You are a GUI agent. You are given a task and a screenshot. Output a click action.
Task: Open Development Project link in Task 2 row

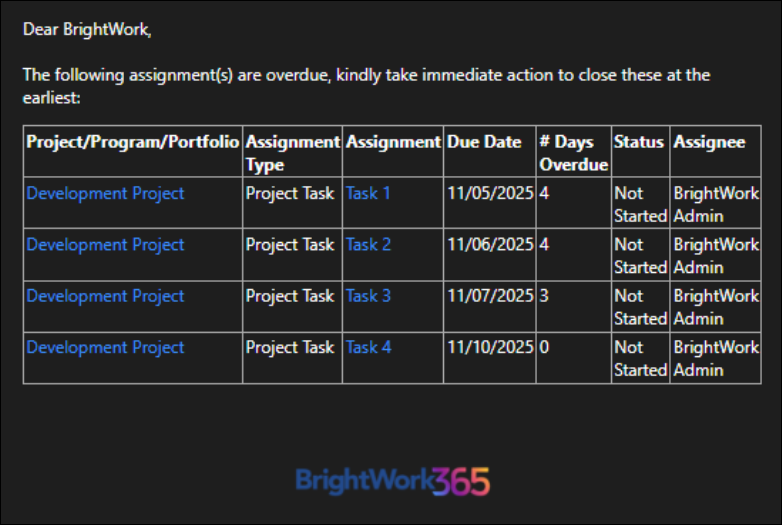[x=105, y=245]
